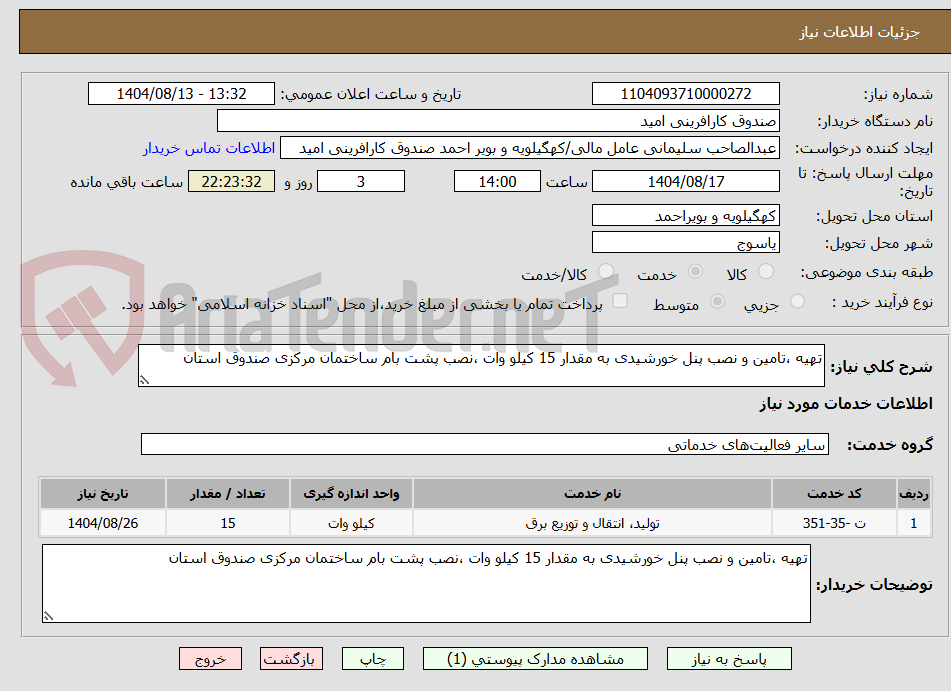Viewport: 951px width, 691px height.
Task: Select the کالا radio button
Action: pyautogui.click(x=764, y=271)
